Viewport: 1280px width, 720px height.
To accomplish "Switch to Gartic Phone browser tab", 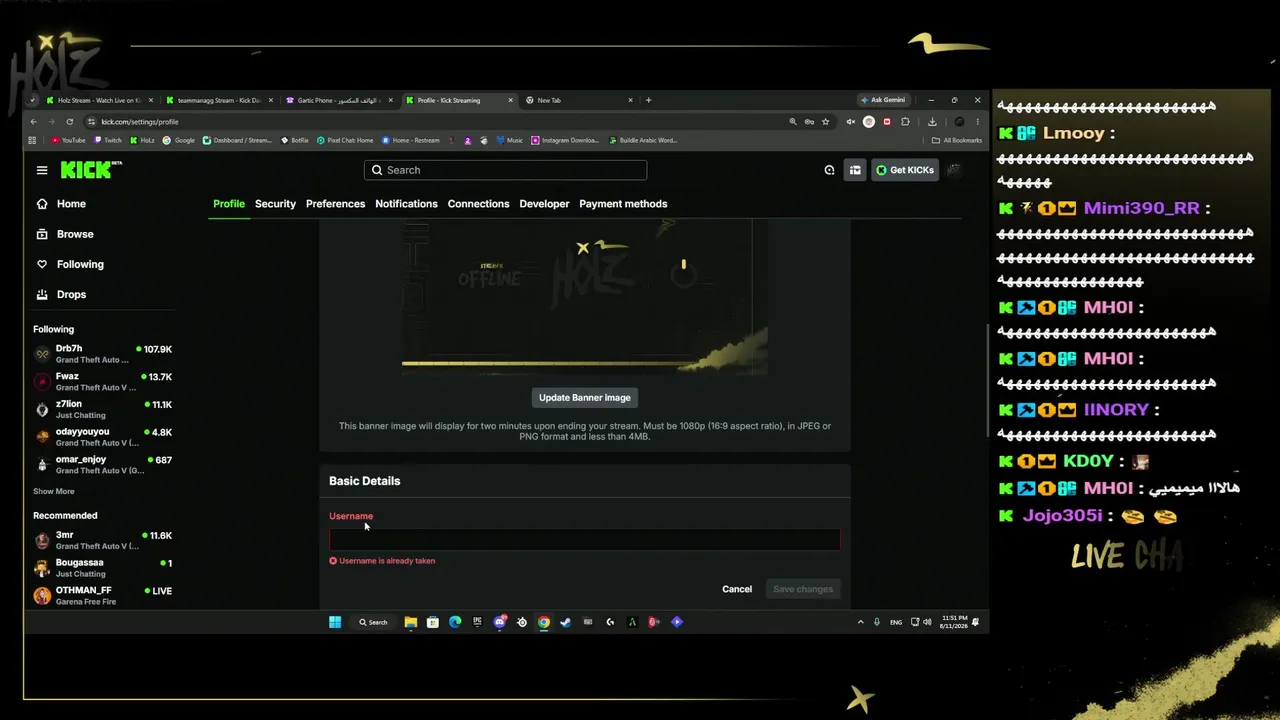I will click(x=339, y=100).
